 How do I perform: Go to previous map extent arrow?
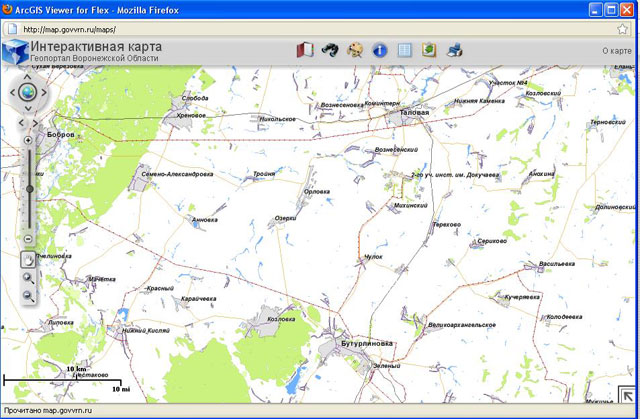[x=21, y=123]
